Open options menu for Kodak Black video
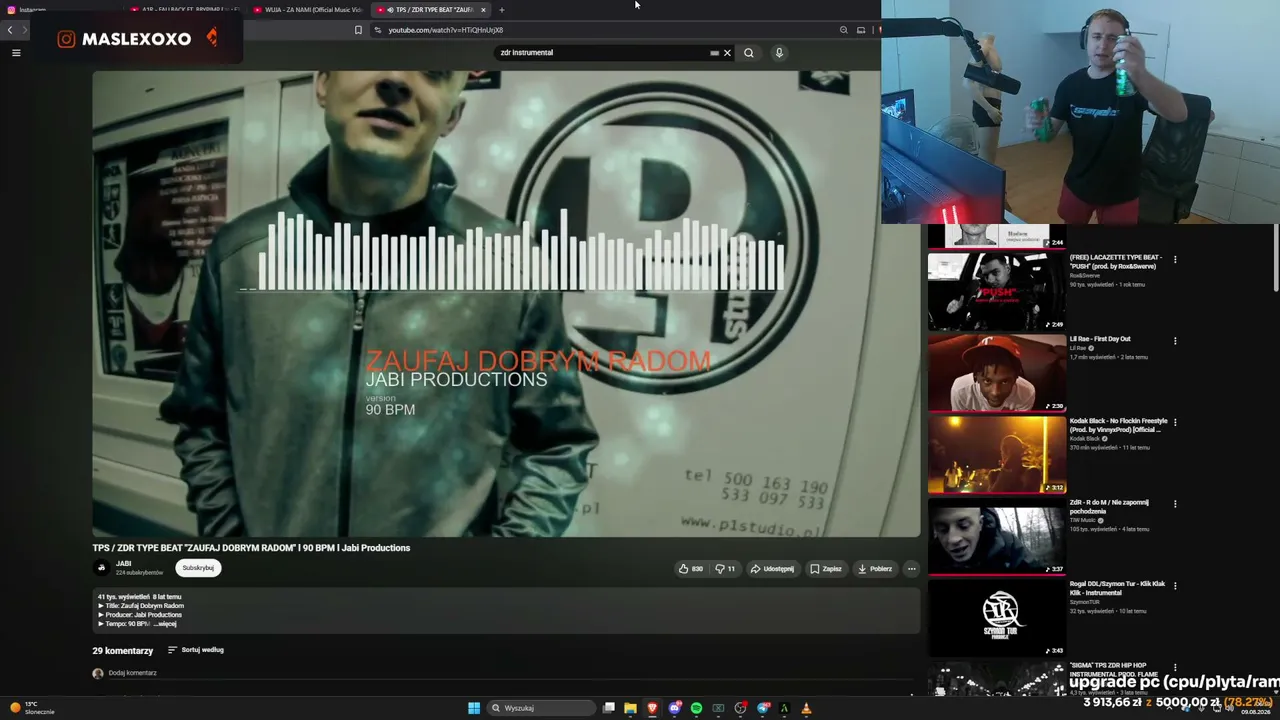This screenshot has width=1280, height=720. pyautogui.click(x=1175, y=422)
